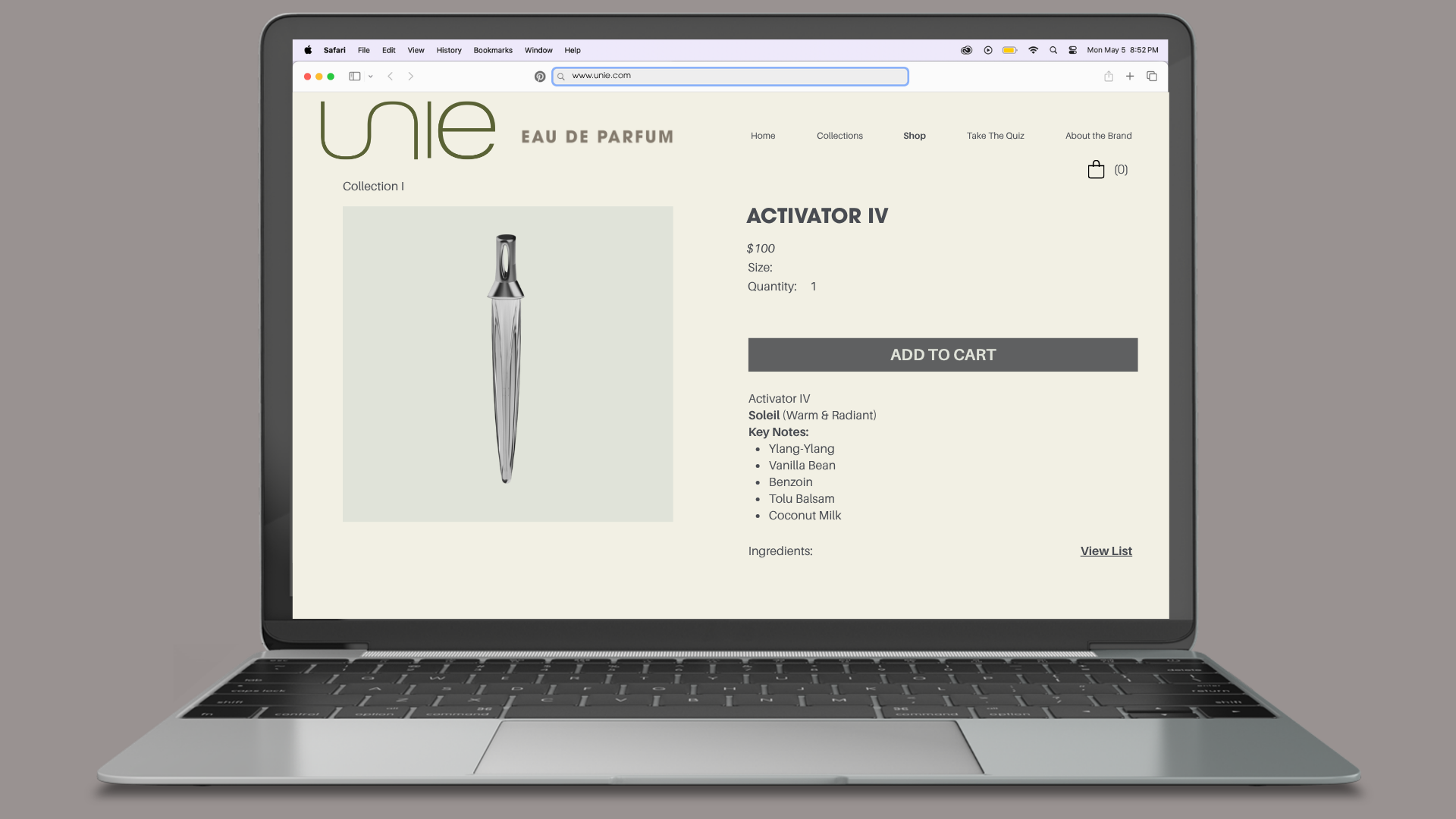The width and height of the screenshot is (1456, 819).
Task: Click the cart count (0)
Action: (1121, 170)
